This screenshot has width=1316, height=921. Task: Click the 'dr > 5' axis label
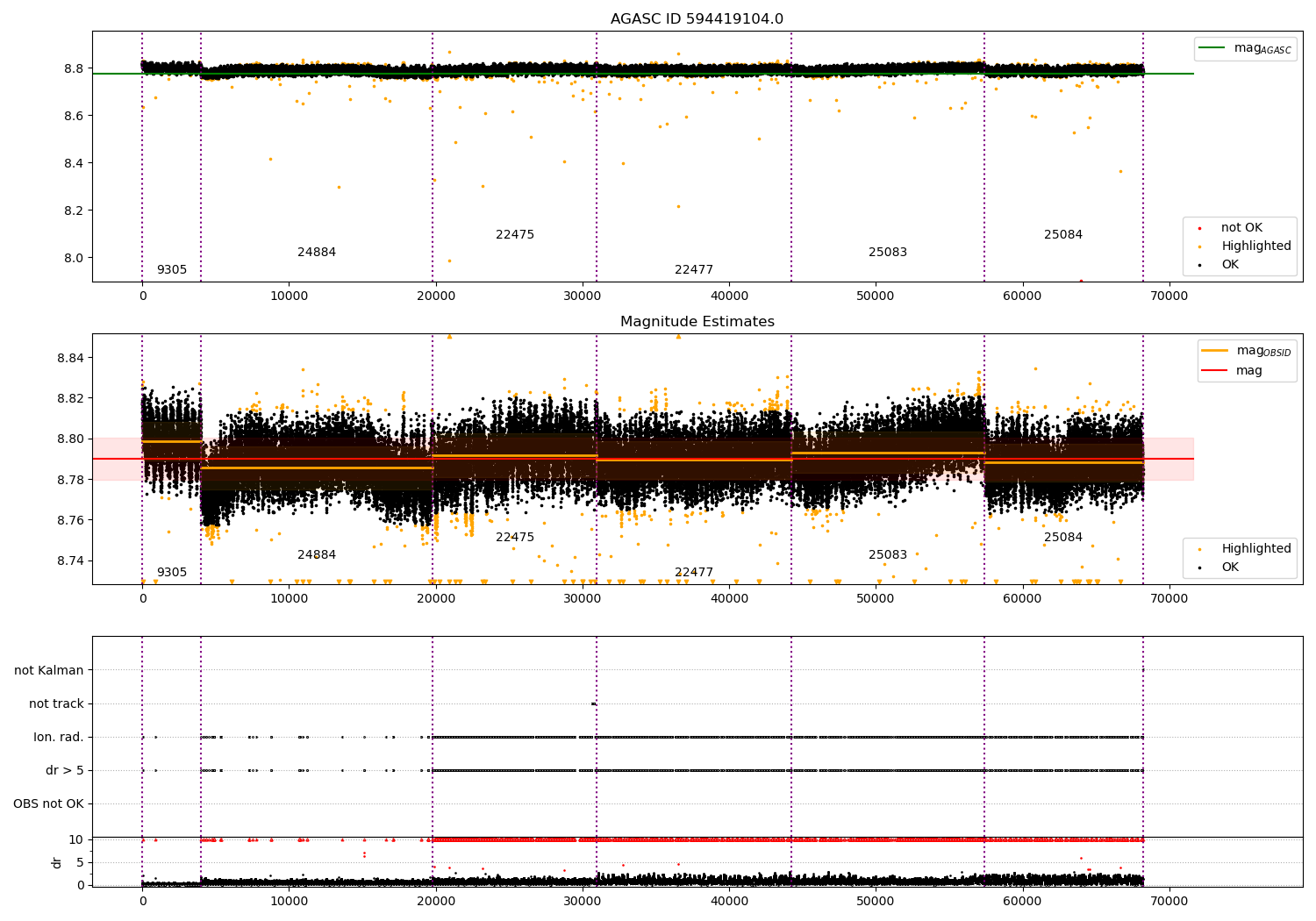[x=65, y=771]
